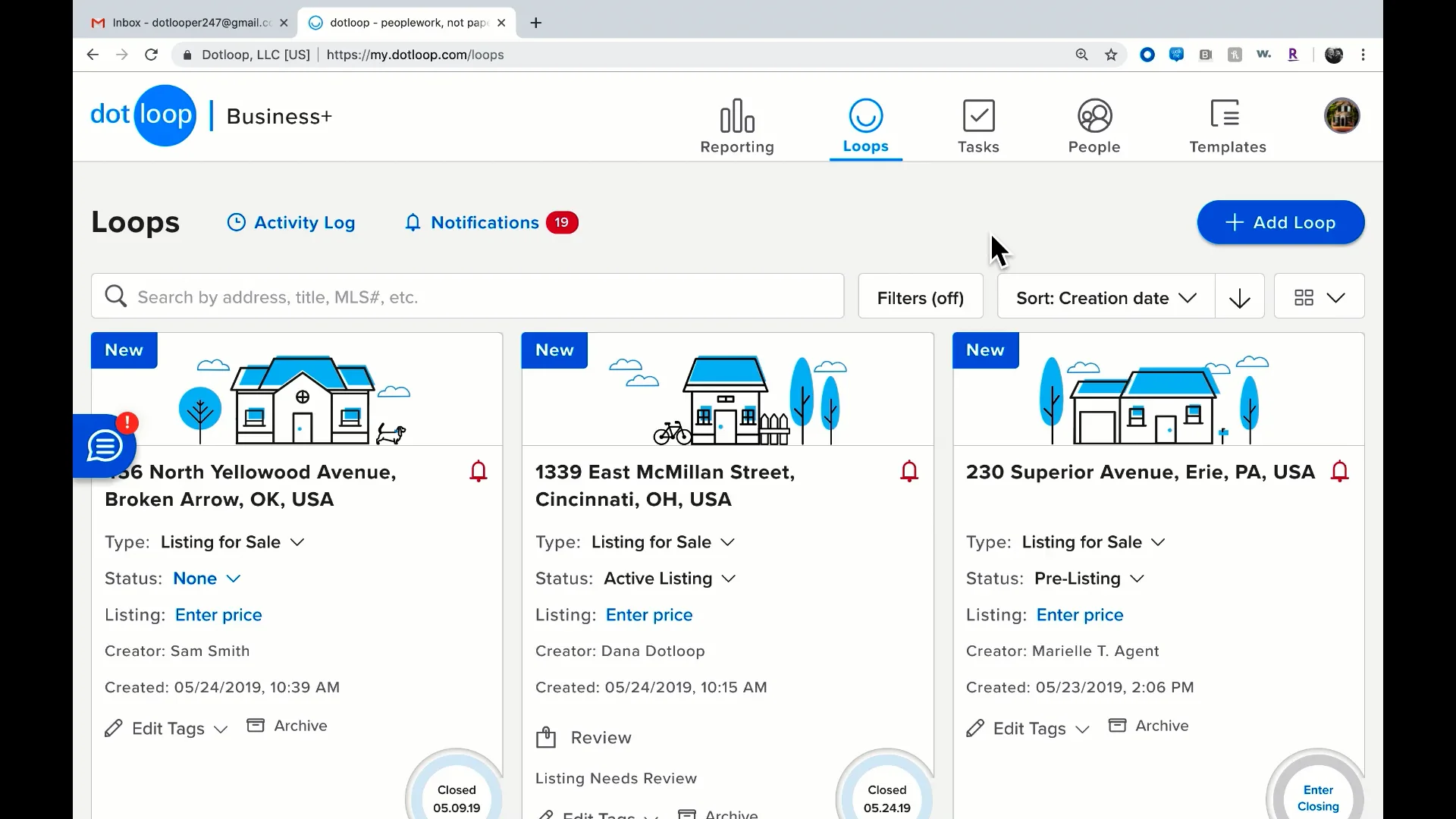The width and height of the screenshot is (1456, 819).
Task: Click bell icon on 230 Superior Avenue loop
Action: point(1340,472)
